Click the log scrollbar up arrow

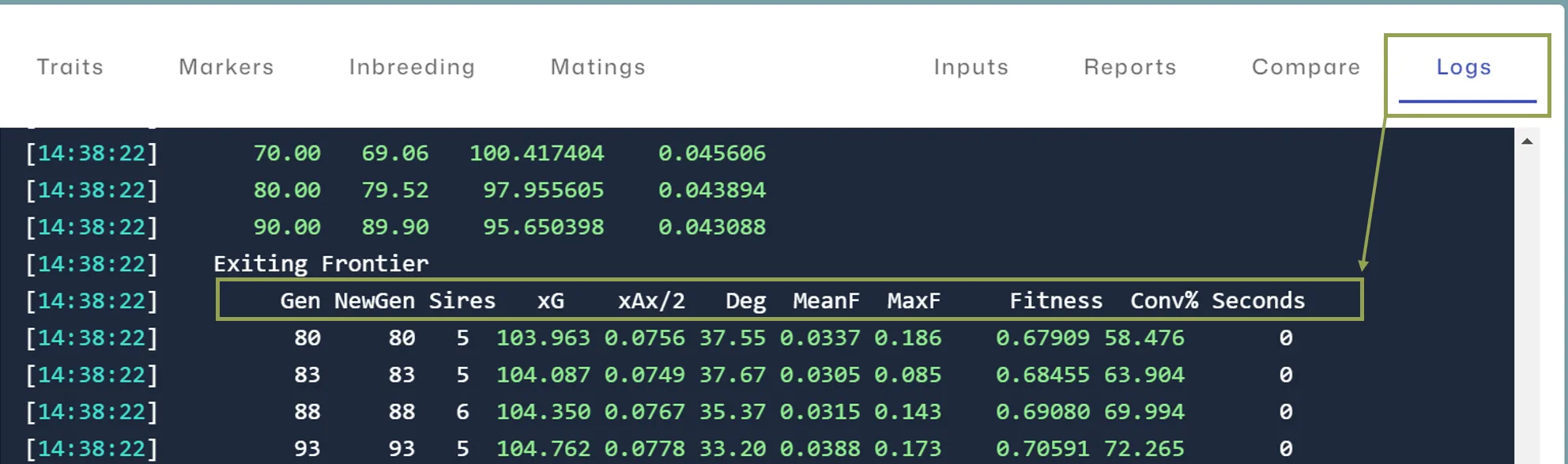click(x=1527, y=141)
